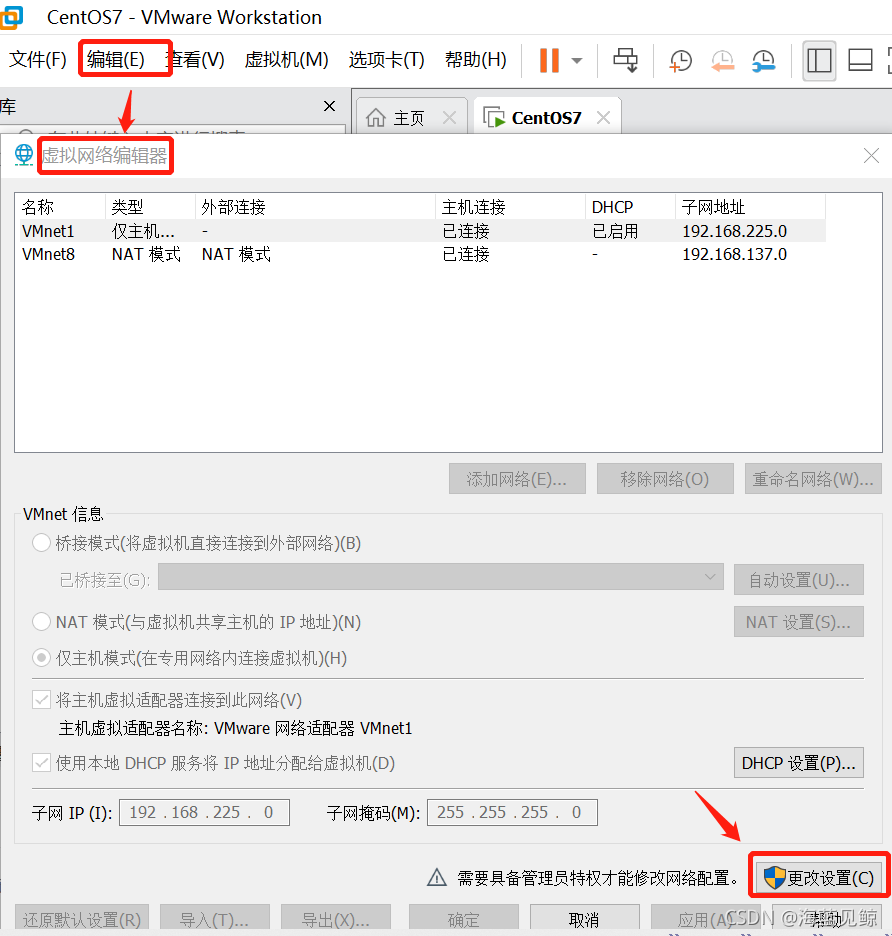Select 桥接模式 bridged radio button
This screenshot has width=892, height=936.
pyautogui.click(x=41, y=543)
